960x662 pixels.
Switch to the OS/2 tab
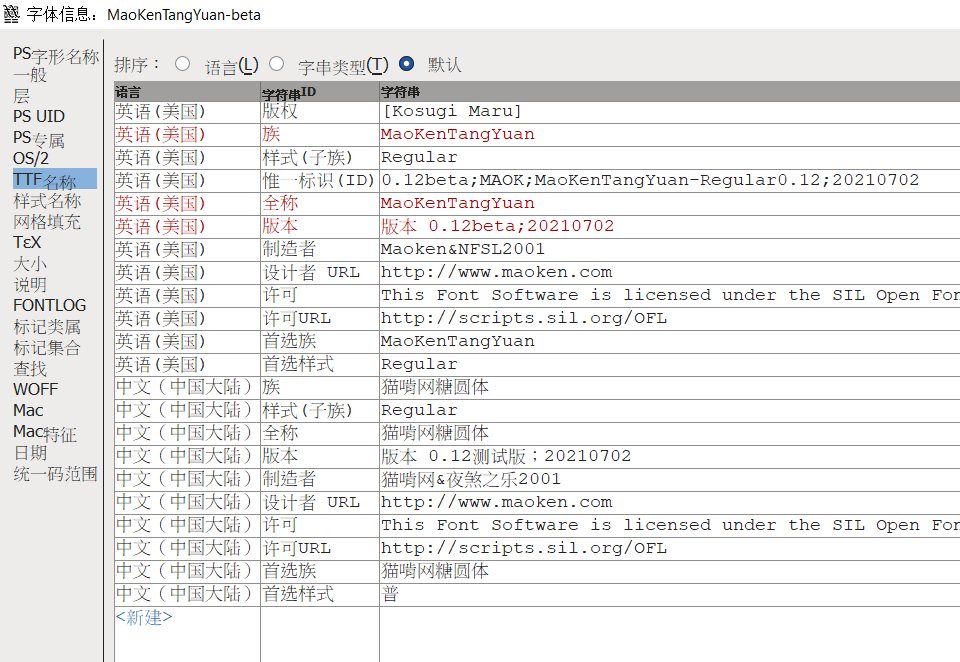pos(31,158)
